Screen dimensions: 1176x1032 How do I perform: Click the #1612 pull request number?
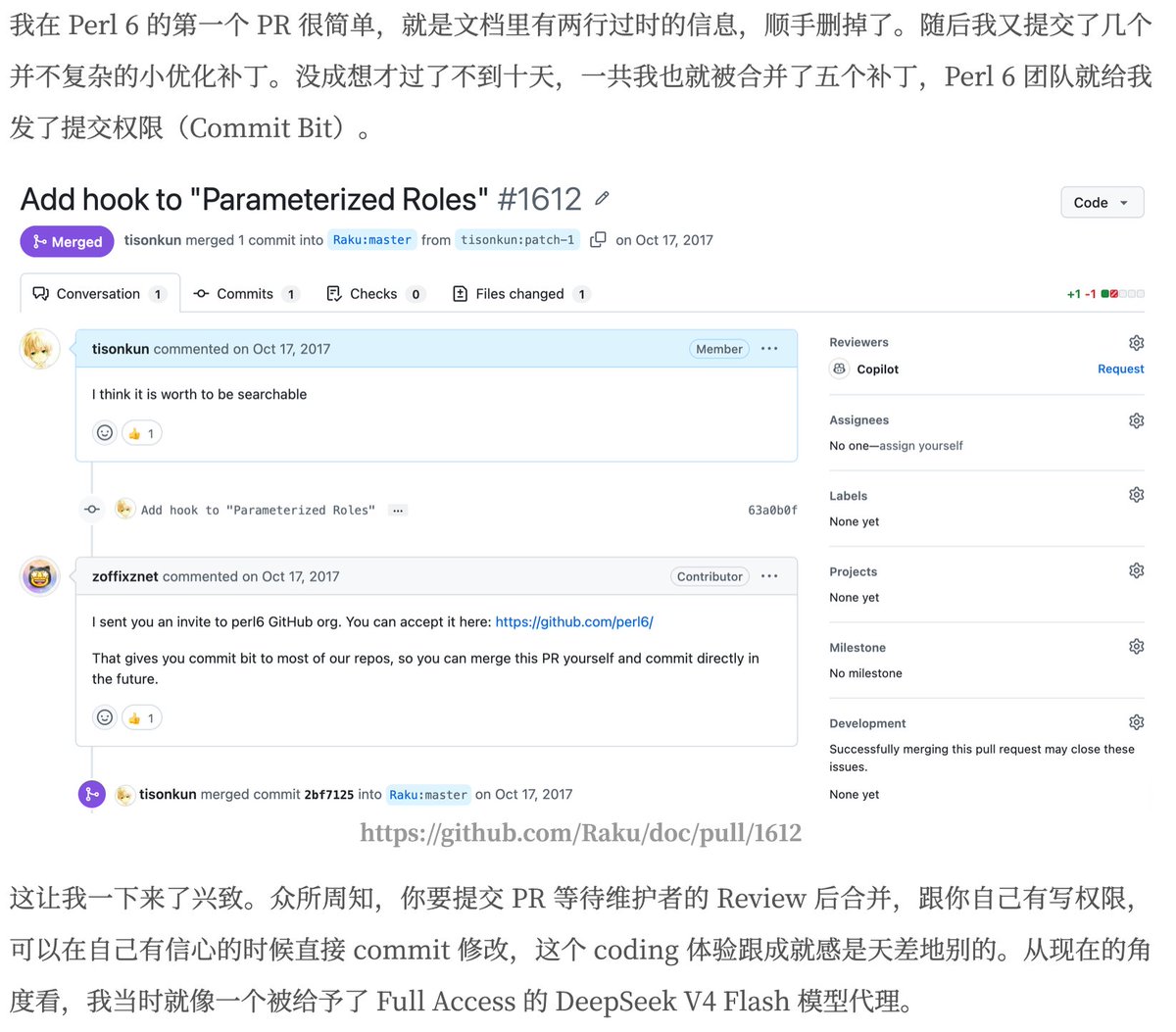click(540, 199)
